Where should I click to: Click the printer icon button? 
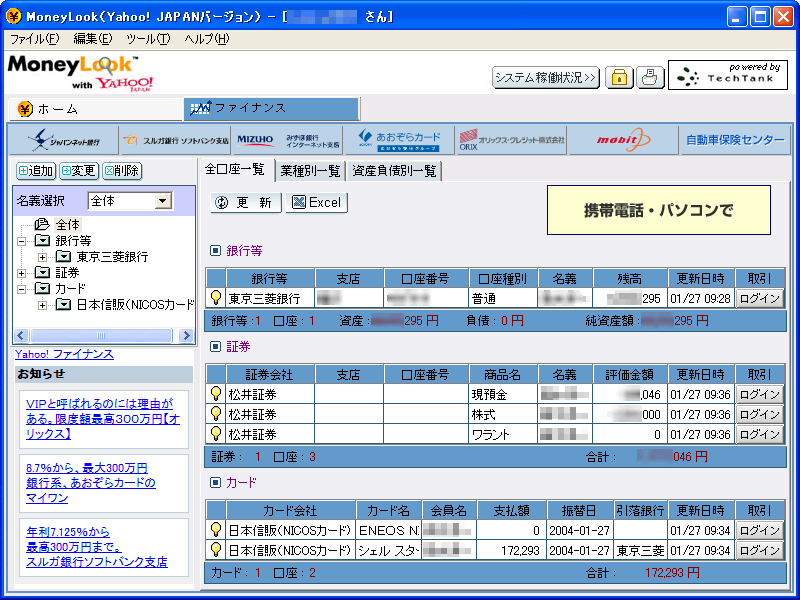(649, 78)
